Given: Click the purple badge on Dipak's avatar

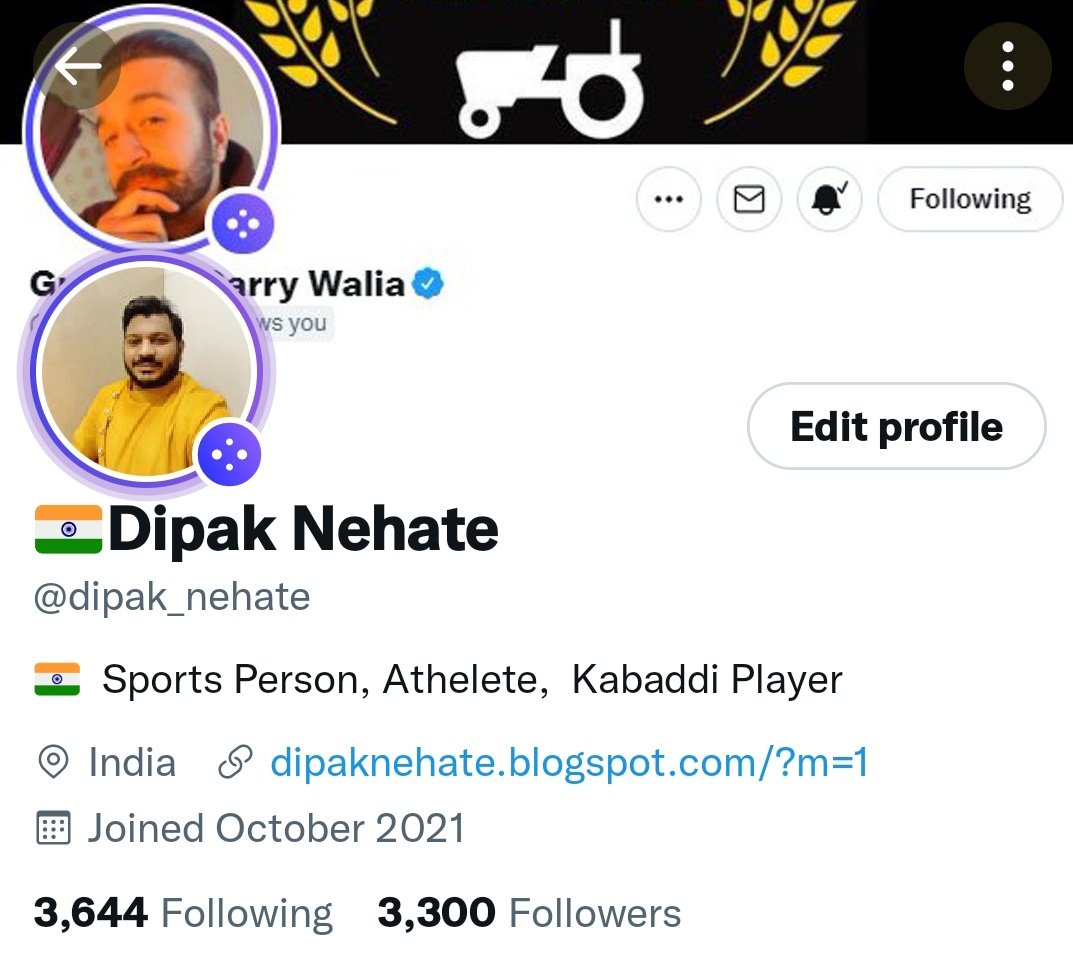Looking at the screenshot, I should click(229, 454).
